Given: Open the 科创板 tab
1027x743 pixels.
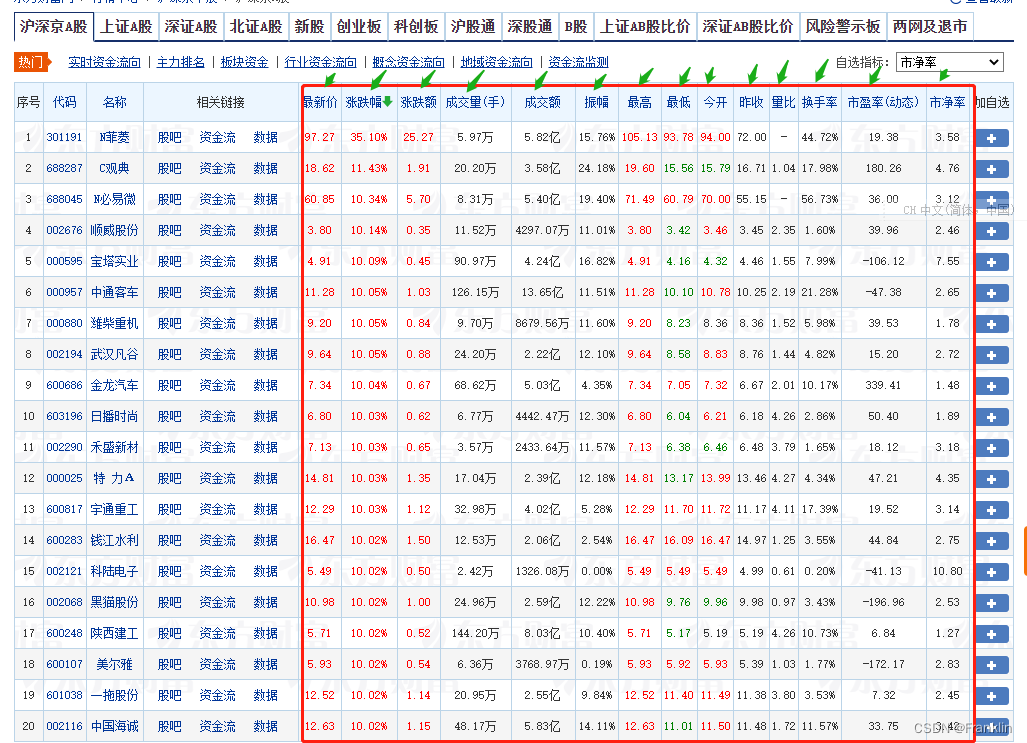Looking at the screenshot, I should (416, 27).
